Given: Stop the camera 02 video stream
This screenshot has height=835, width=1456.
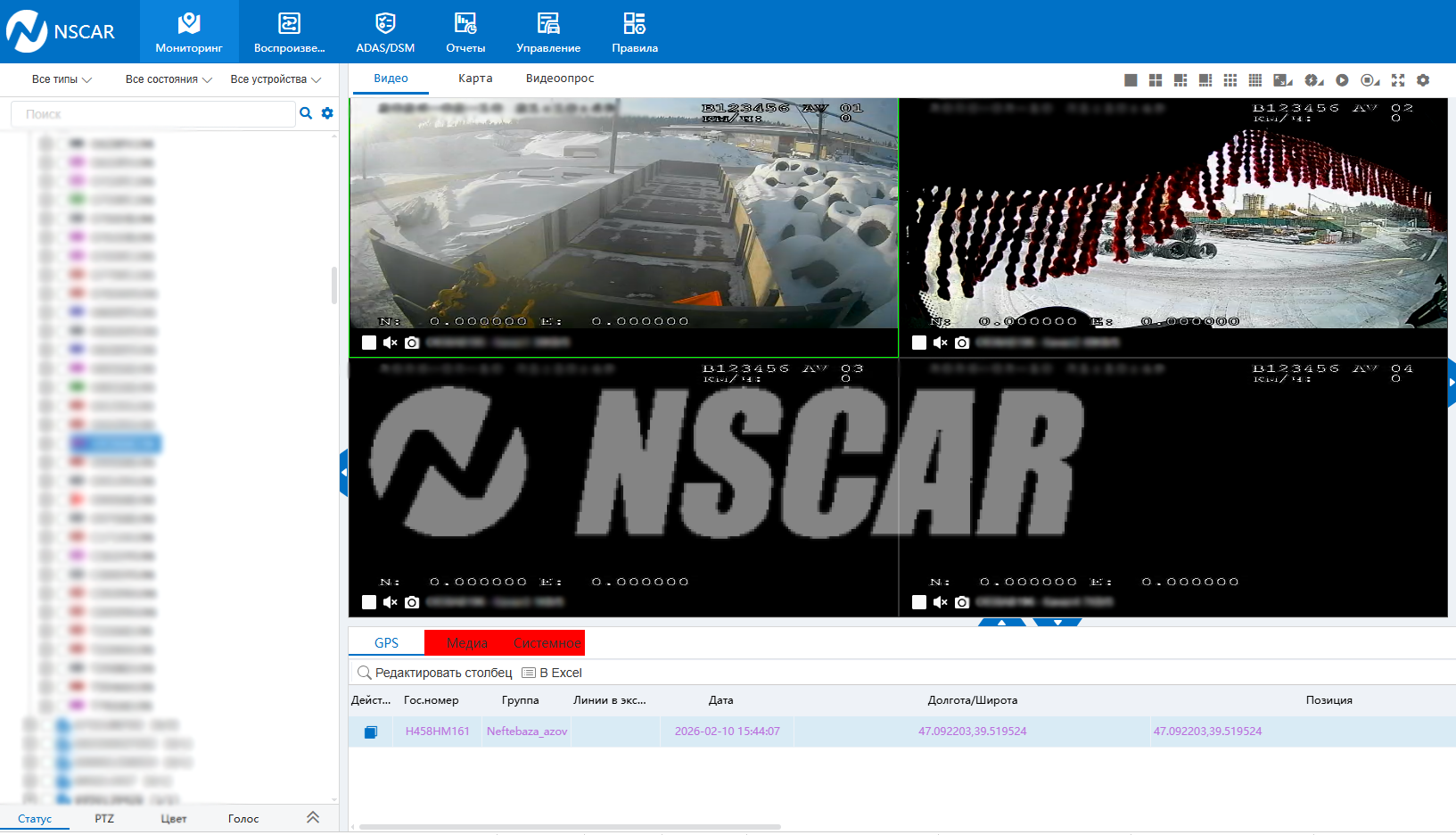Looking at the screenshot, I should (x=919, y=343).
